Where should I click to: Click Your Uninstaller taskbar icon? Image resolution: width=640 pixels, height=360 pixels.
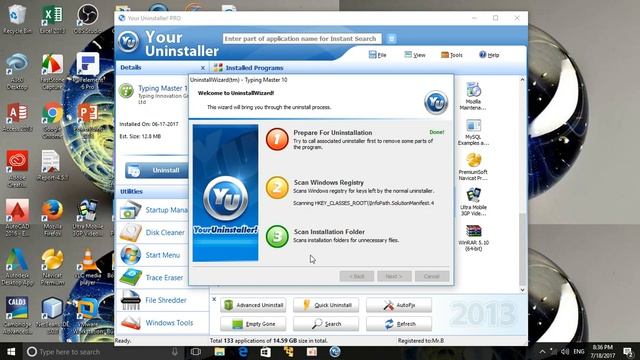(335, 351)
